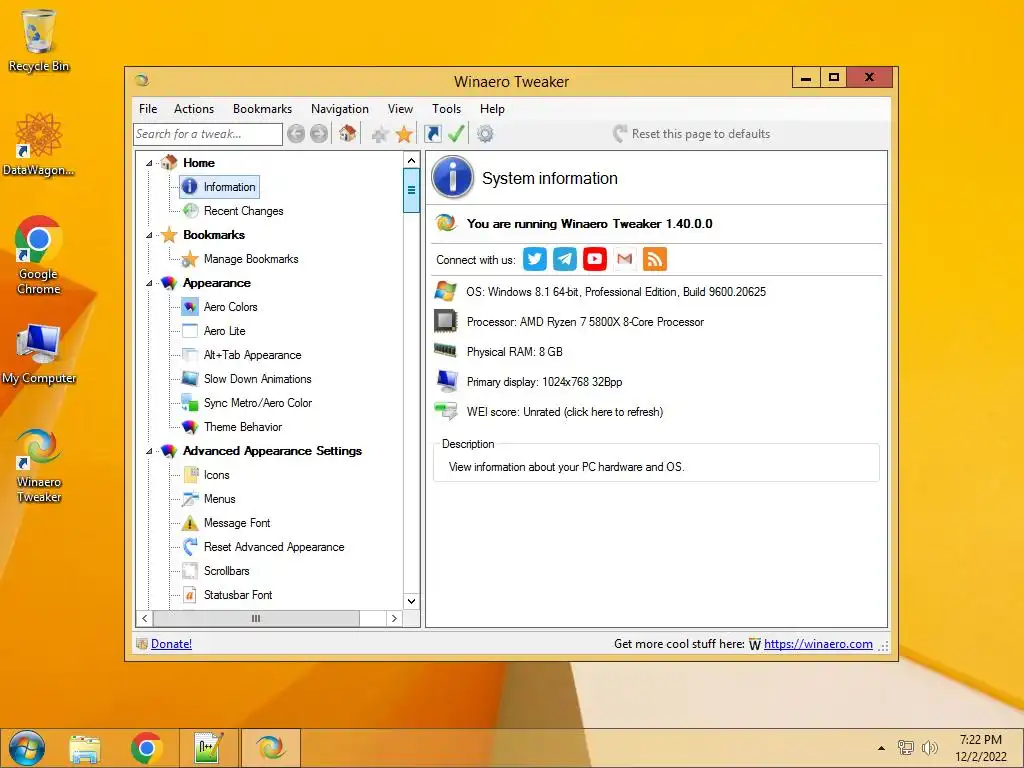Open the https://winaero.com link
The image size is (1024, 768).
(x=818, y=644)
